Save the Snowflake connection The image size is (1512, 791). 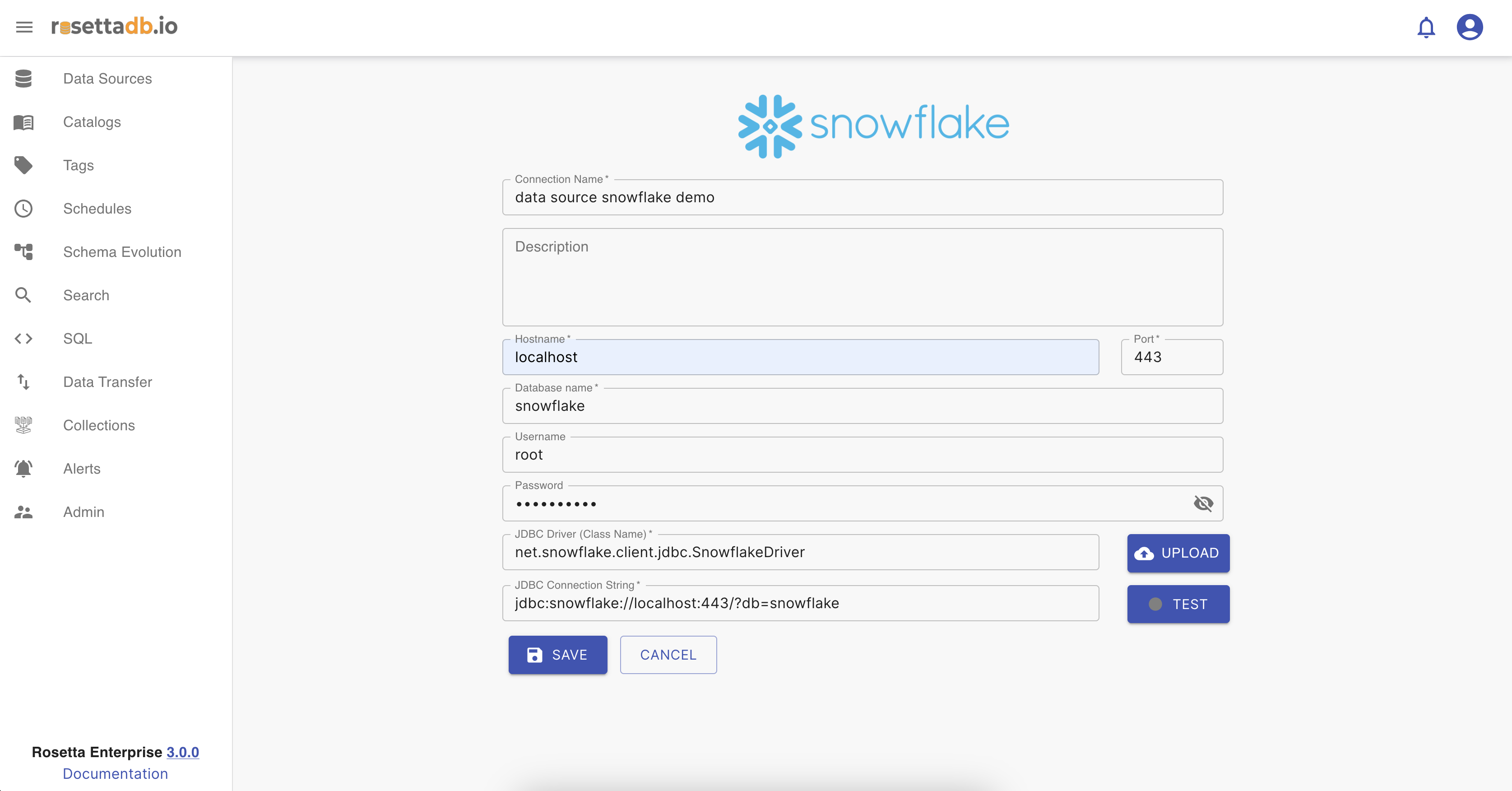tap(557, 655)
